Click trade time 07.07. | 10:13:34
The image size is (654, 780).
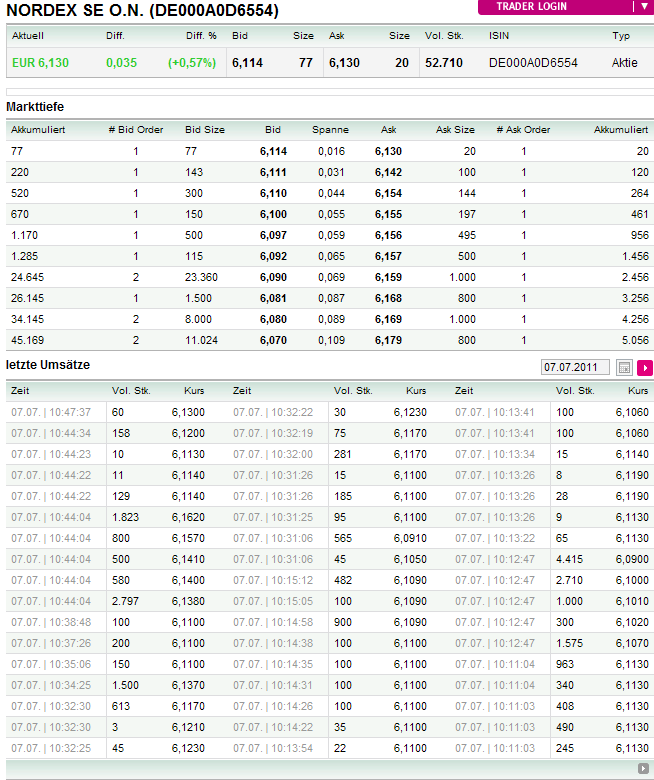click(495, 454)
